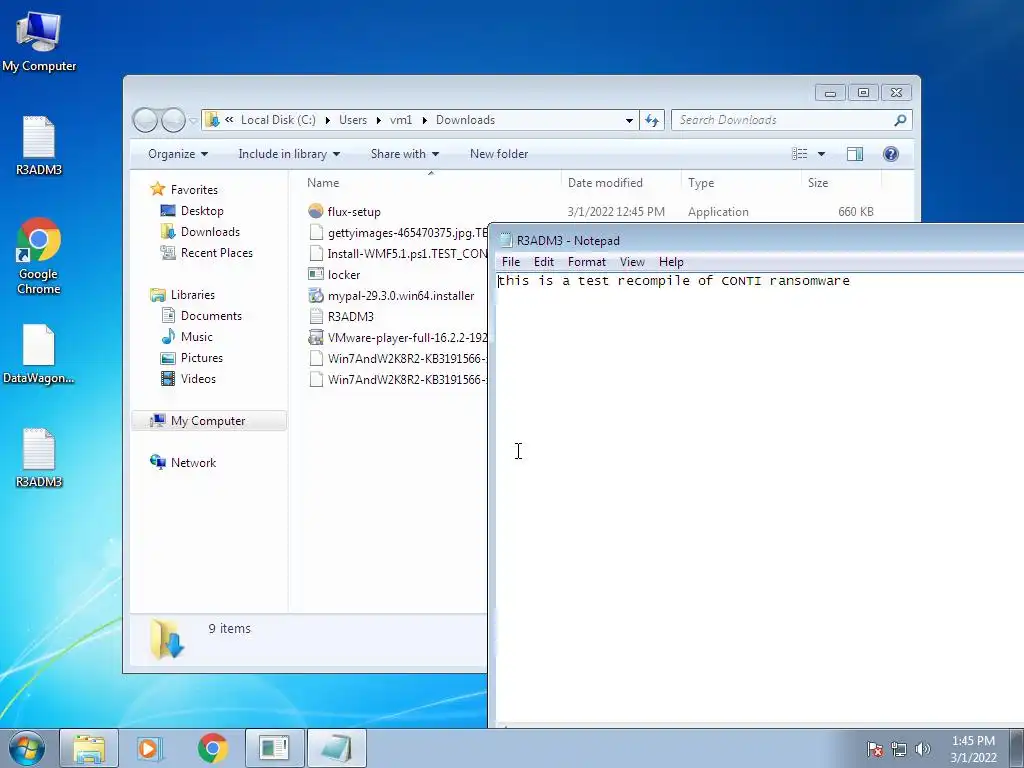Launch Google Chrome from the desktop shortcut
Image resolution: width=1024 pixels, height=768 pixels.
pyautogui.click(x=39, y=256)
